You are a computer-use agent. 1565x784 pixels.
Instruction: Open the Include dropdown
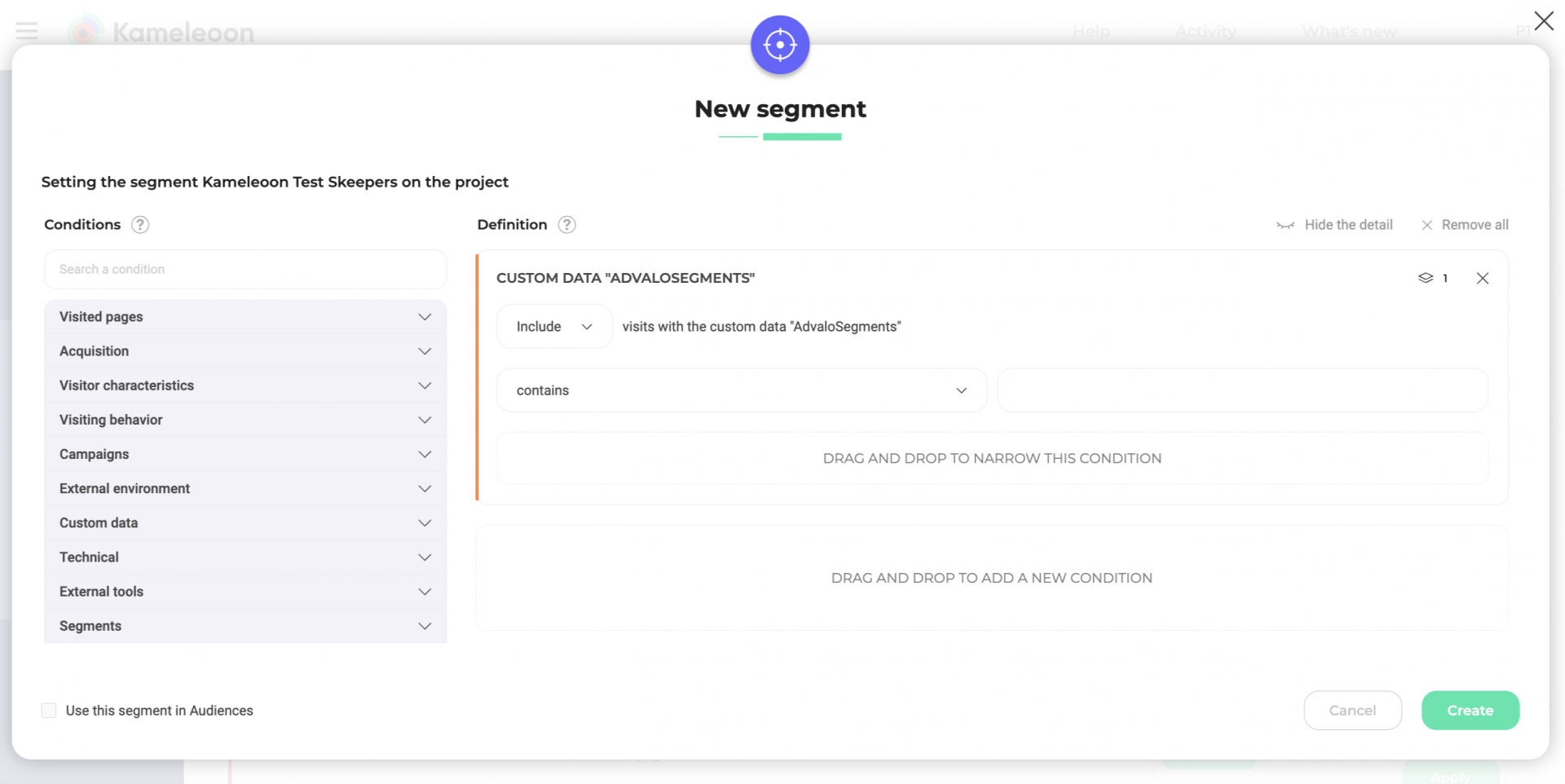(553, 327)
